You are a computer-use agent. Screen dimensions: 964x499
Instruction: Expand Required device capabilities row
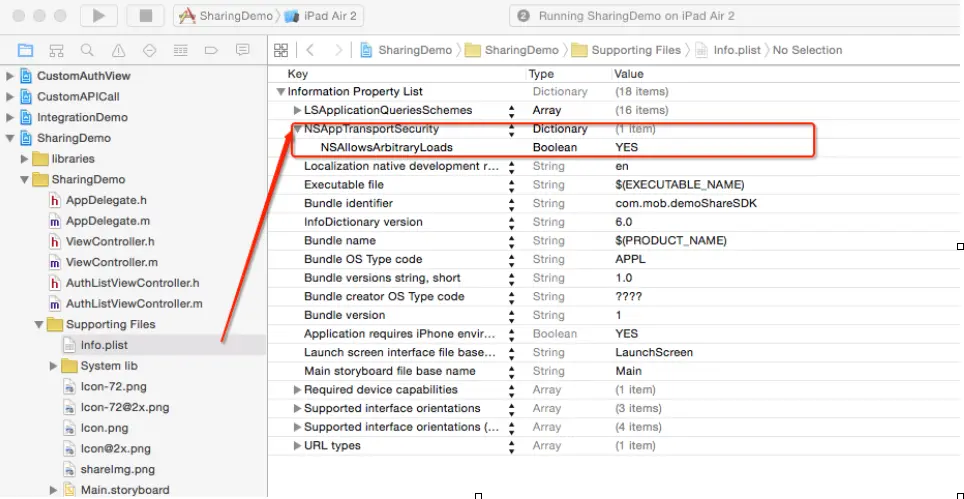click(298, 390)
